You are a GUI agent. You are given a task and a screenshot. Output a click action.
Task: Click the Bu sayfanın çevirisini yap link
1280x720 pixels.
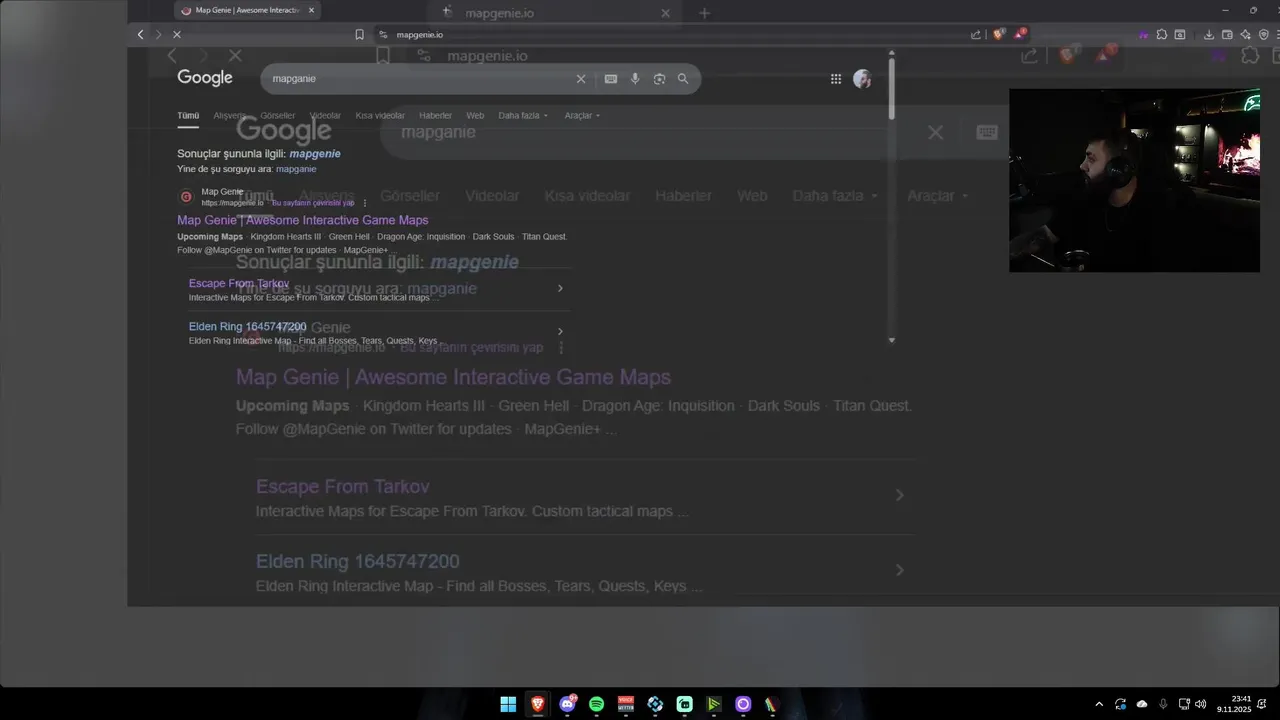pos(313,203)
